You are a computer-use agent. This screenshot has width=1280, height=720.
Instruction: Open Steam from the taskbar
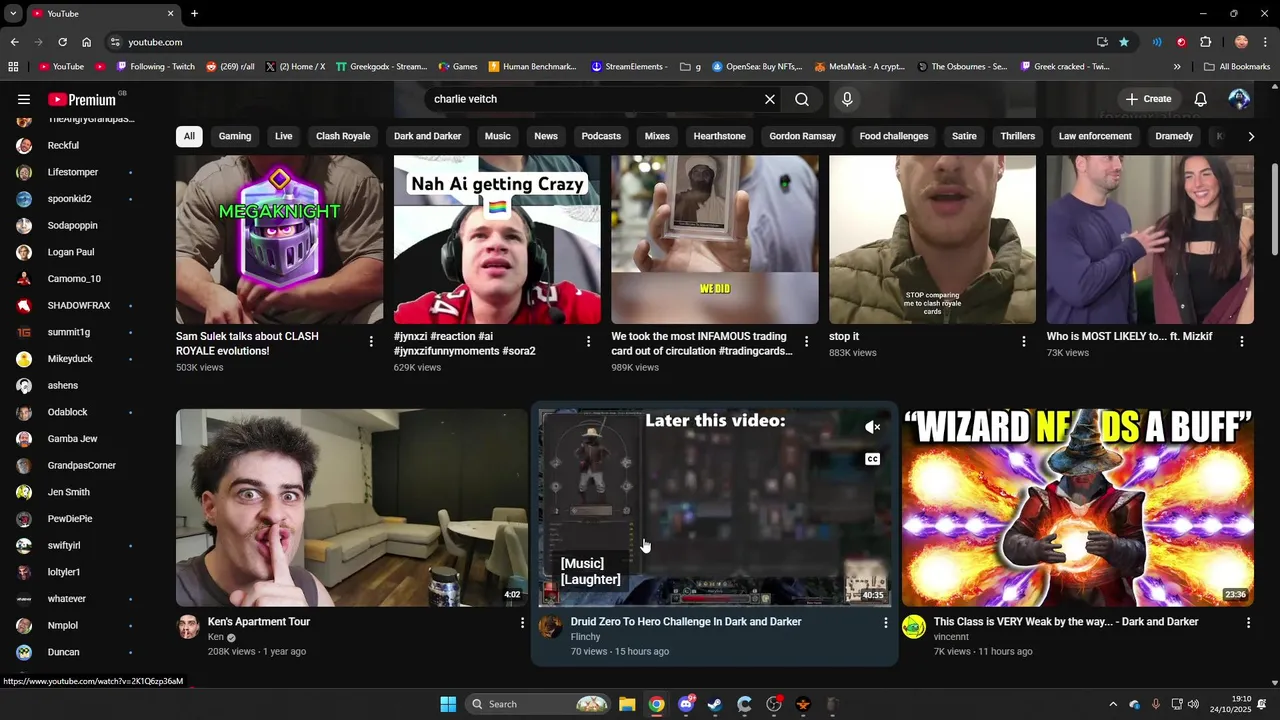[715, 704]
